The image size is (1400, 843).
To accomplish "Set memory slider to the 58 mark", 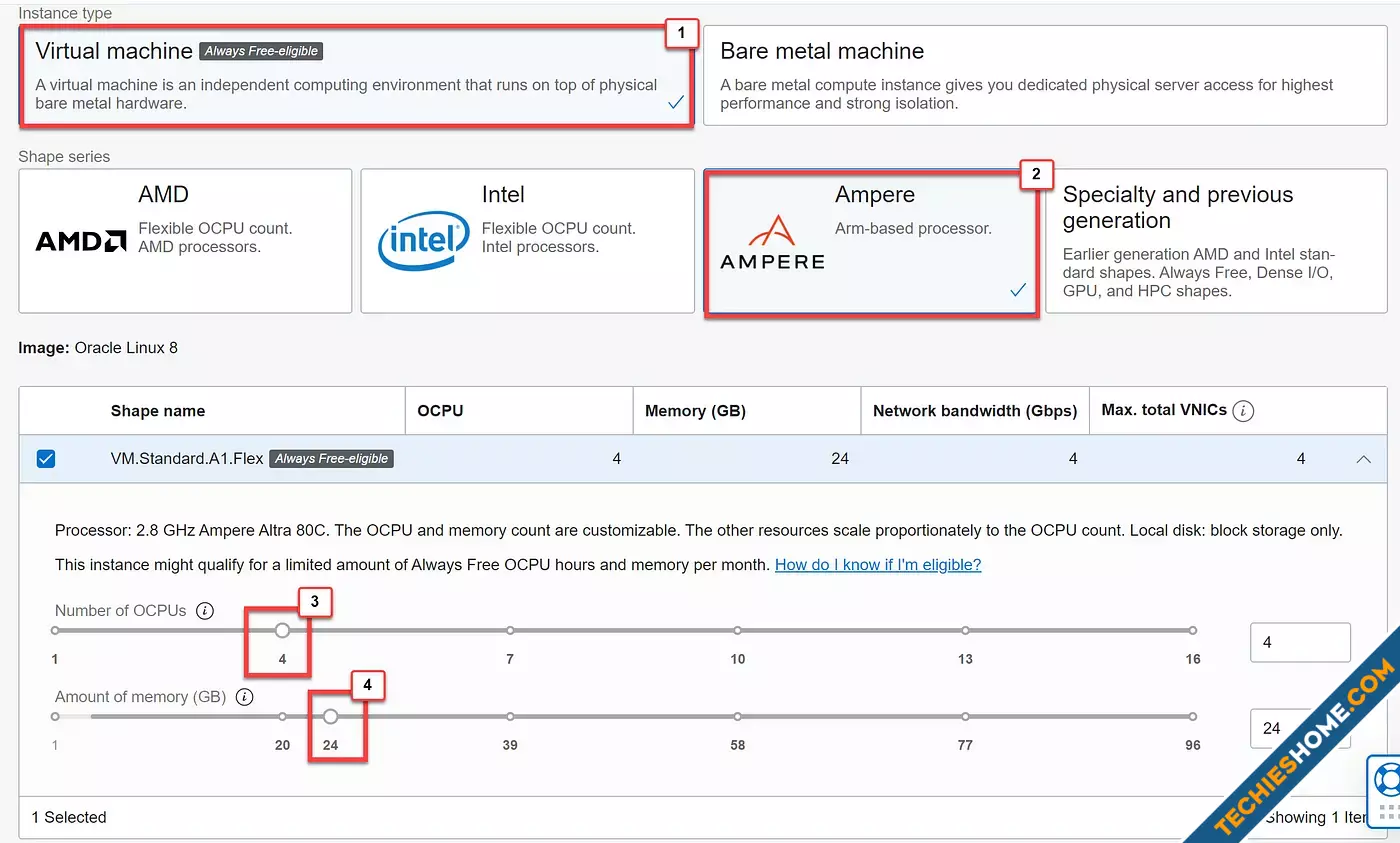I will coord(737,716).
